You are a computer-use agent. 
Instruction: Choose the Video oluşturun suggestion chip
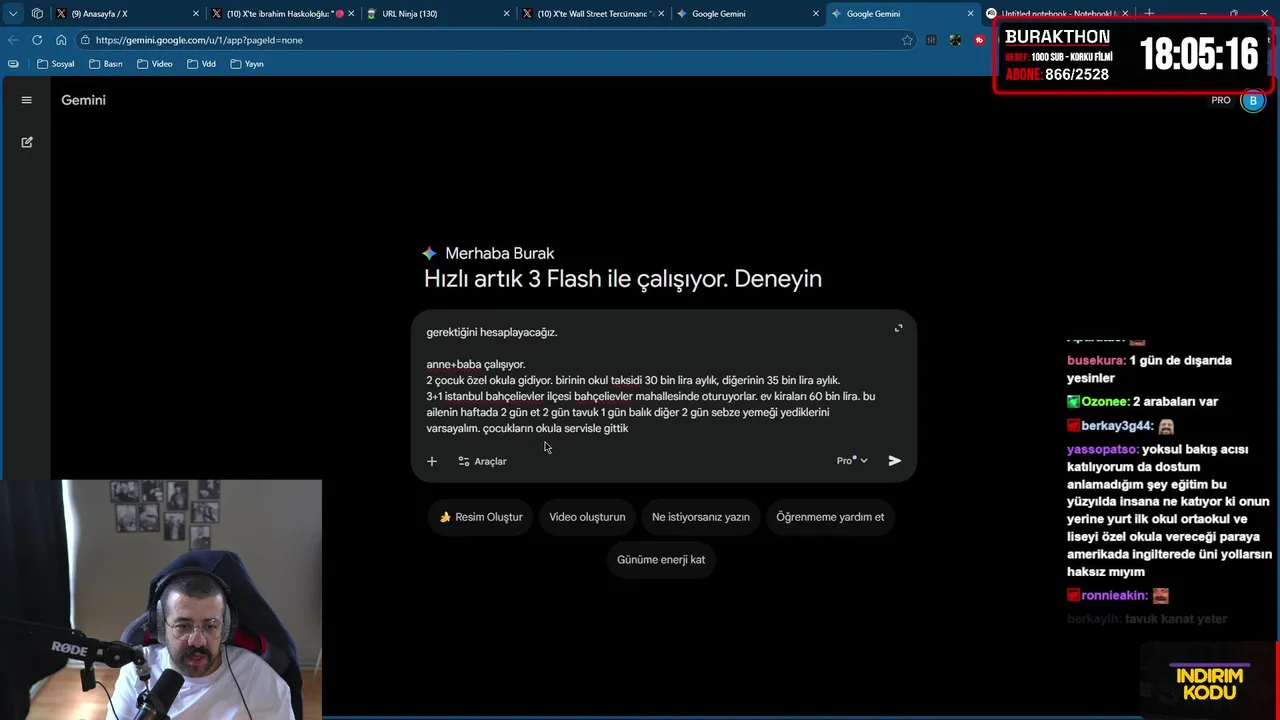point(587,517)
